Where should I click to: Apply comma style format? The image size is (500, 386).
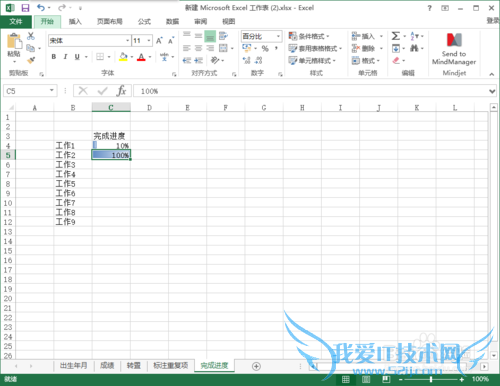pyautogui.click(x=277, y=49)
